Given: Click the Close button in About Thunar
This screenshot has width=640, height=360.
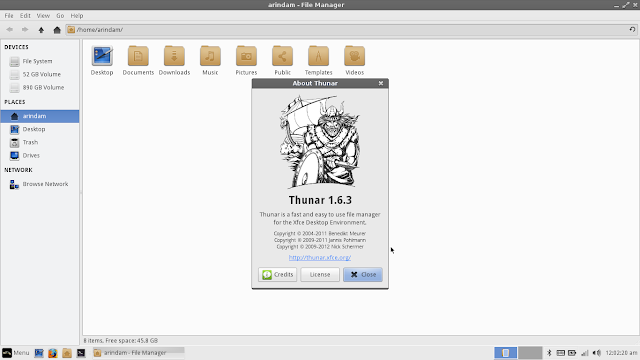Looking at the screenshot, I should click(x=363, y=274).
